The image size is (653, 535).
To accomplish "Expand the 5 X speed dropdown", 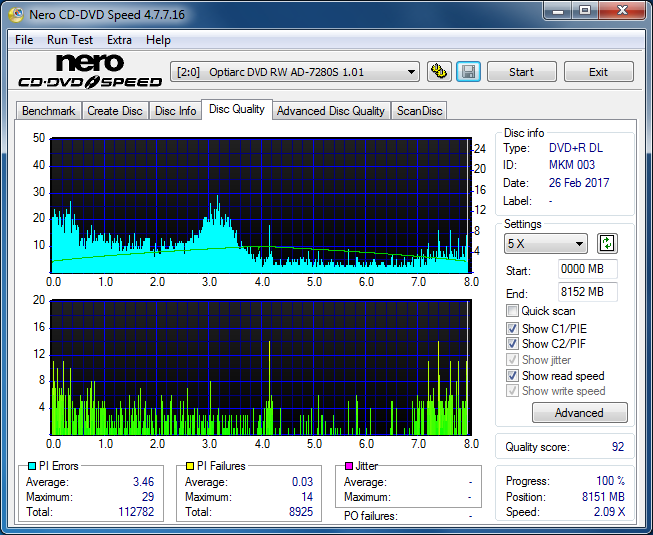I will coord(546,244).
